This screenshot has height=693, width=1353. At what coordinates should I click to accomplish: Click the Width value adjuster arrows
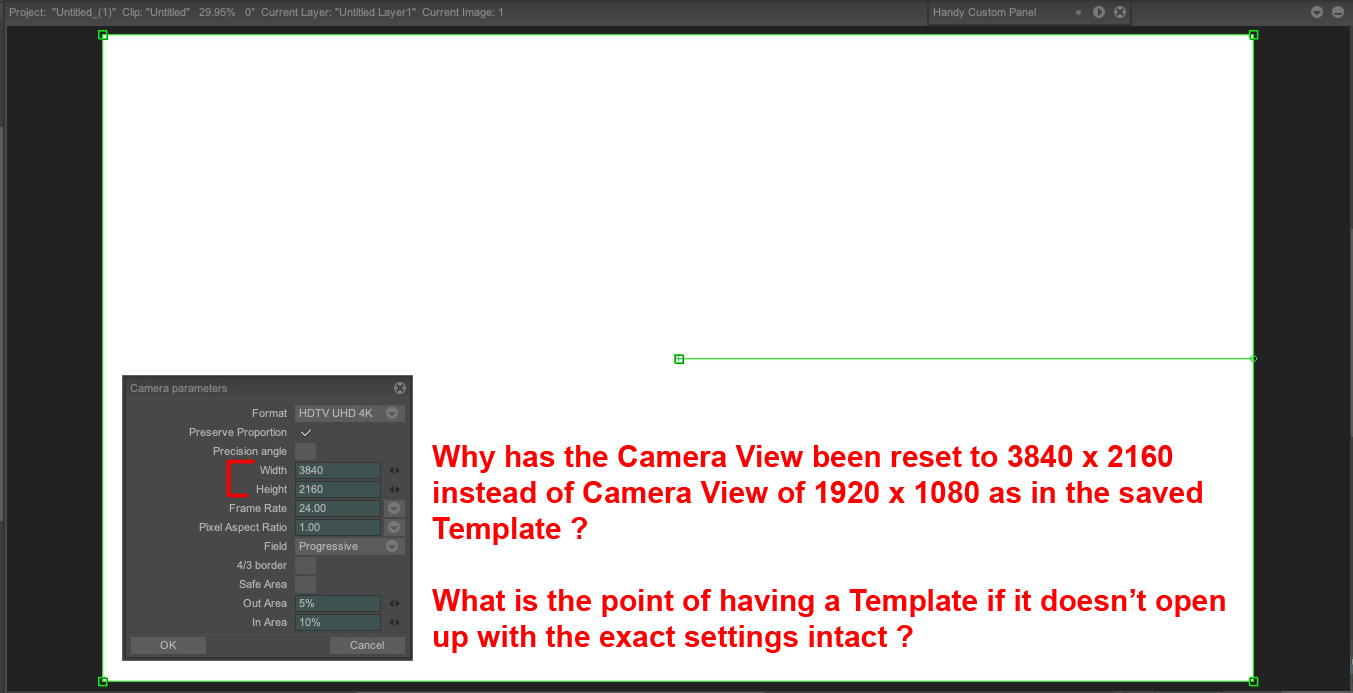pos(394,470)
